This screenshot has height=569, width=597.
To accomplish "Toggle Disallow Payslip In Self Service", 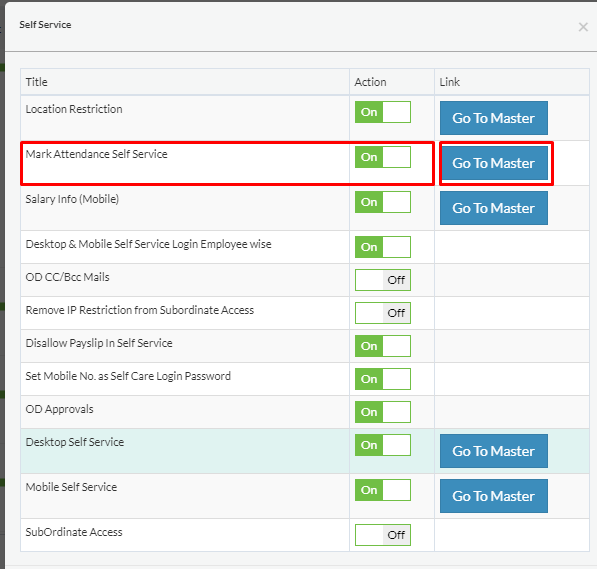I will click(x=383, y=346).
